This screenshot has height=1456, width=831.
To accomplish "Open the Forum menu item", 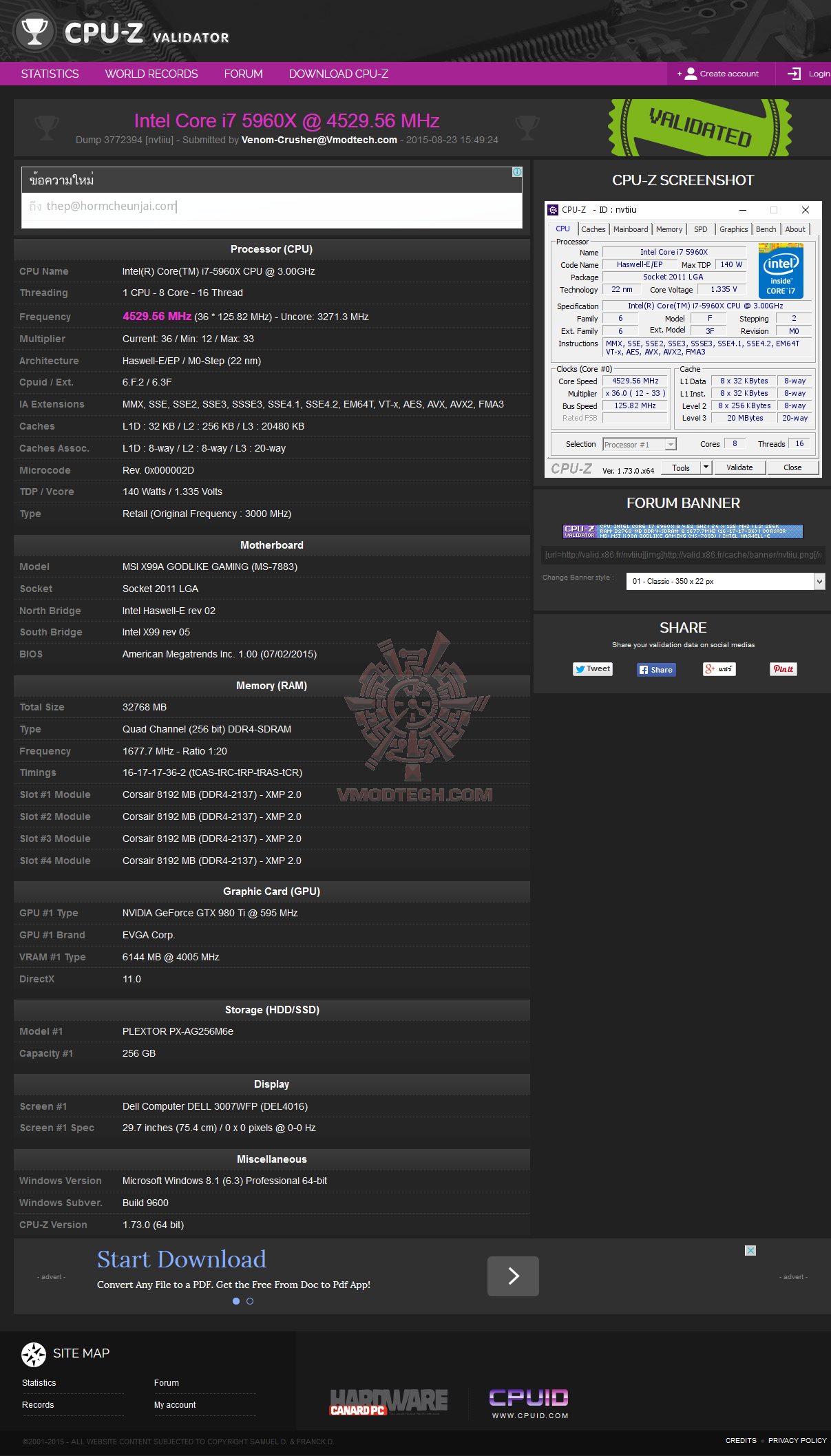I will (x=244, y=74).
